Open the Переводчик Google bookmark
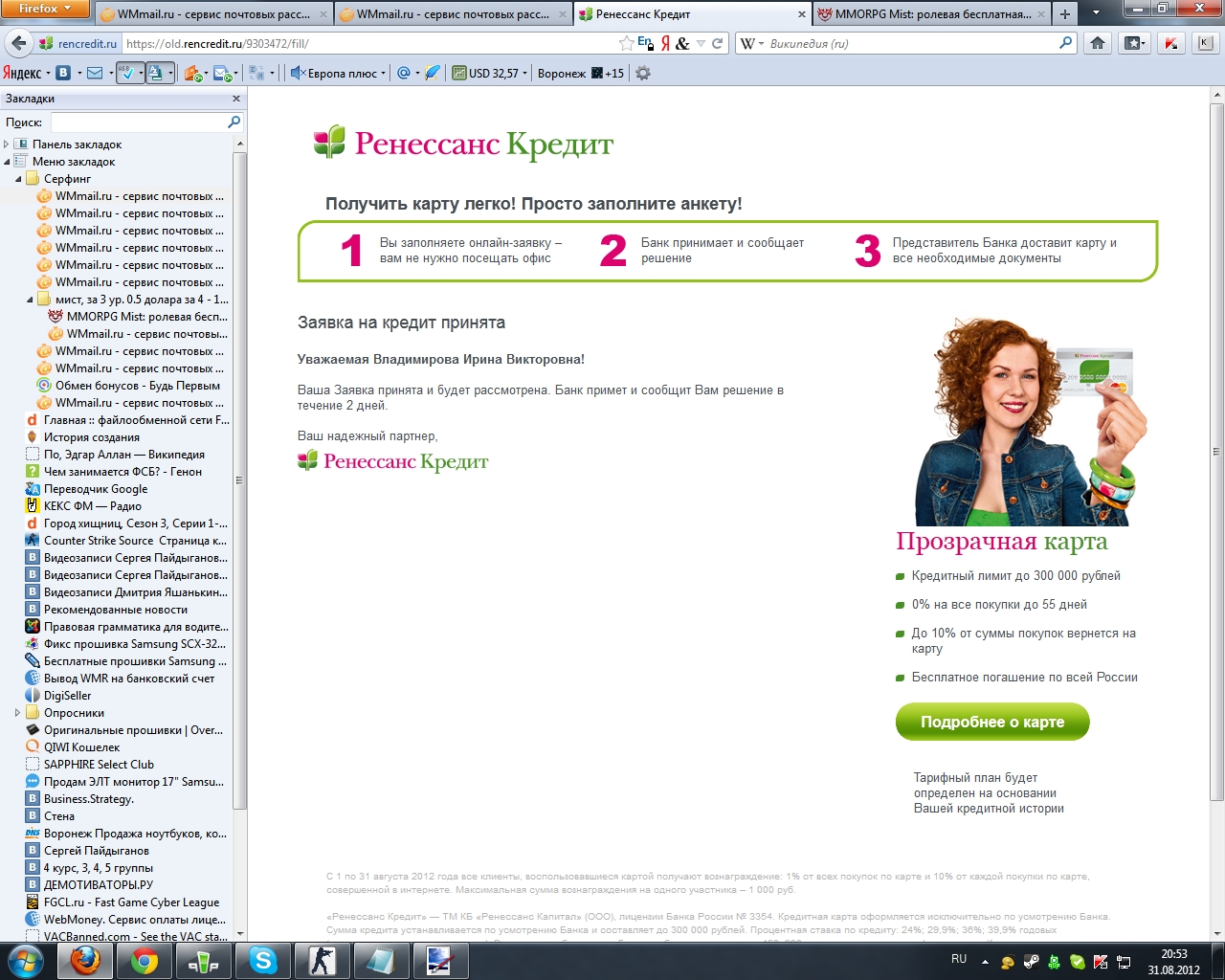 [86, 489]
